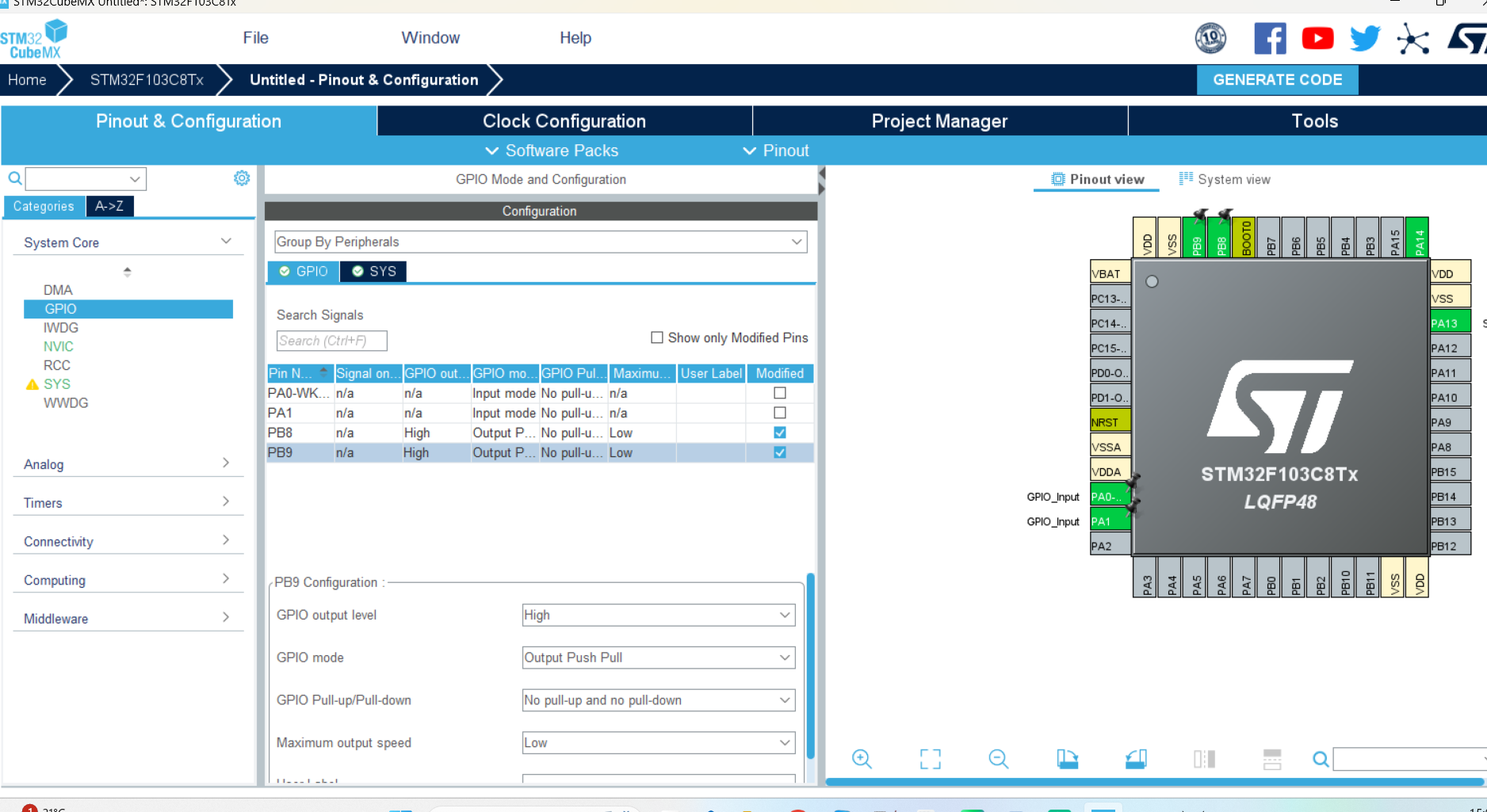The image size is (1487, 812).
Task: Click the PB9 configuration vertical scrollbar
Action: coord(810,665)
